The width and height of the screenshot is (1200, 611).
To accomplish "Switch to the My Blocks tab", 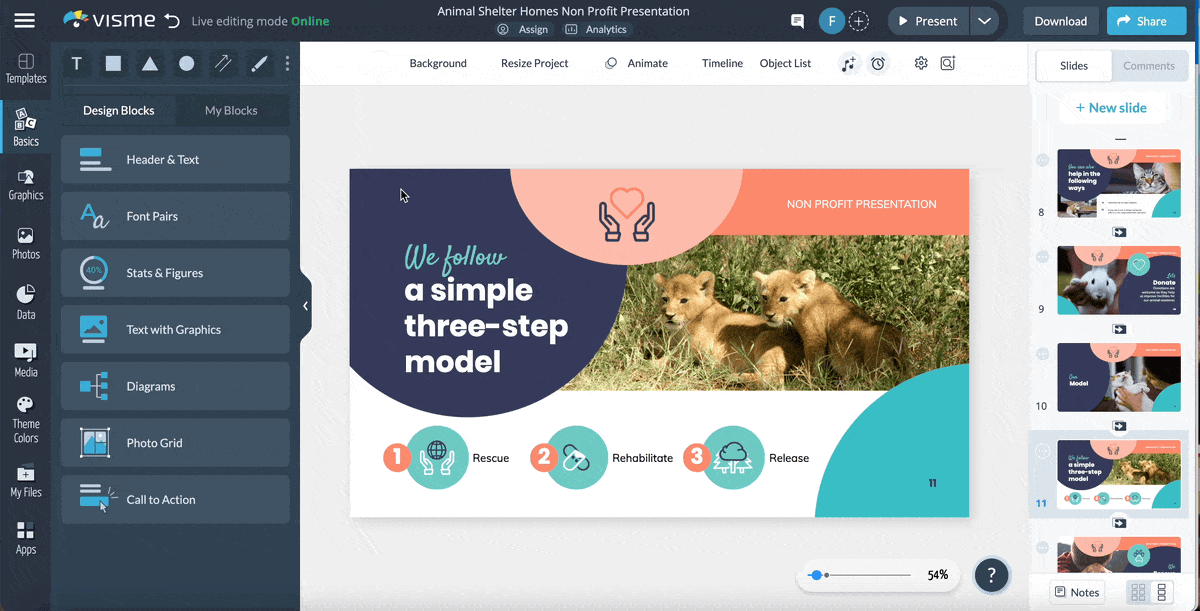I will [x=233, y=110].
